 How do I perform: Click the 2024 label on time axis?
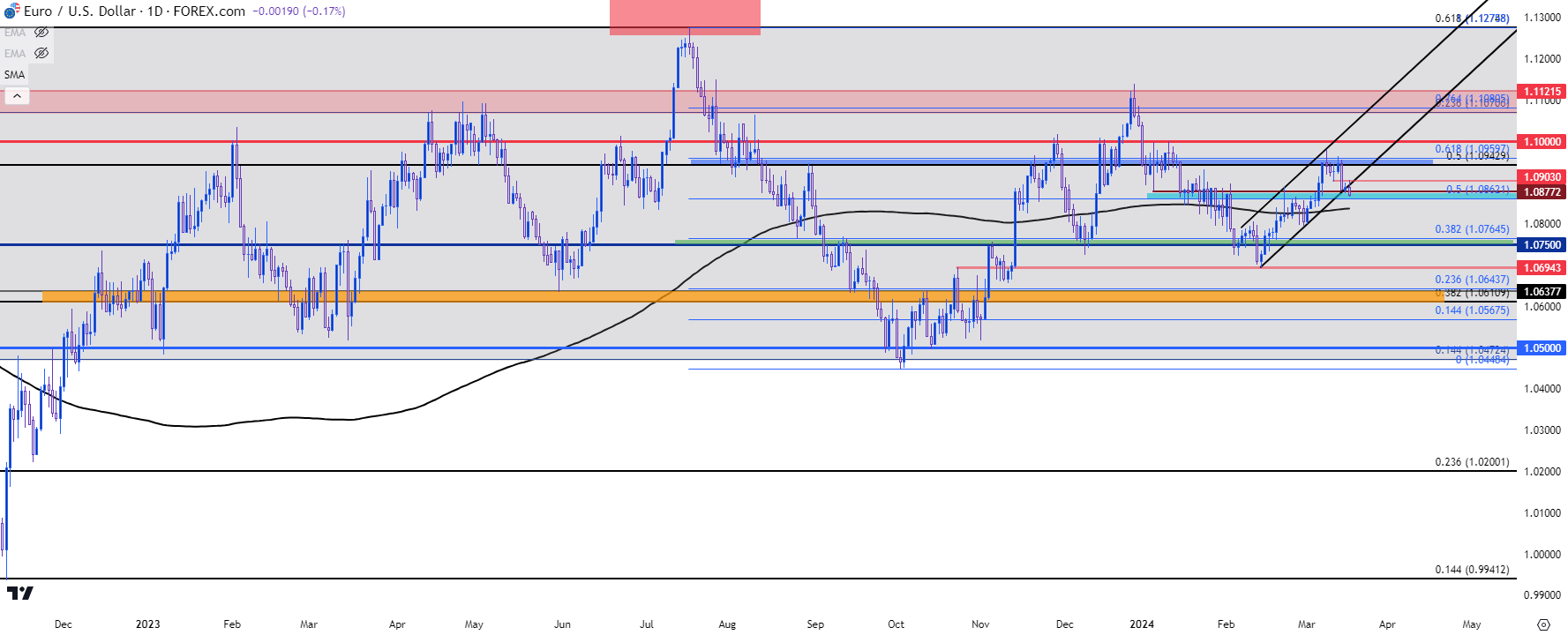click(x=1142, y=624)
